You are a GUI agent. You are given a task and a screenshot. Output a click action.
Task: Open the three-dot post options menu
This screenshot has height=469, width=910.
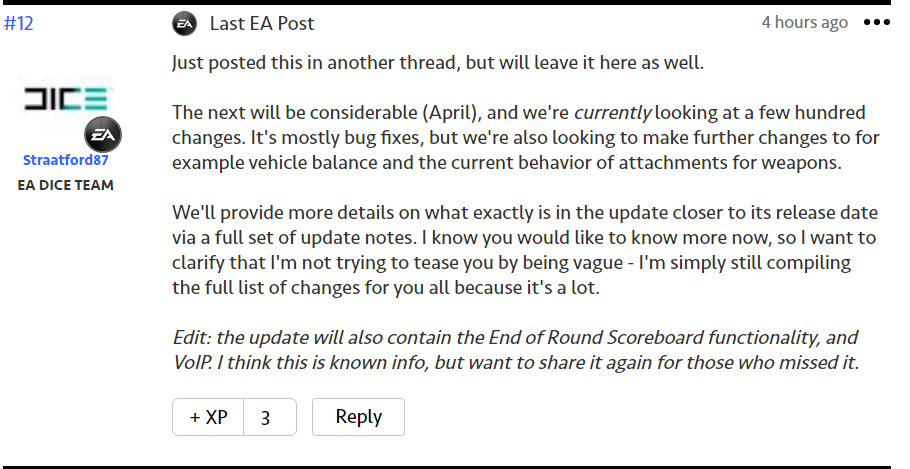876,22
